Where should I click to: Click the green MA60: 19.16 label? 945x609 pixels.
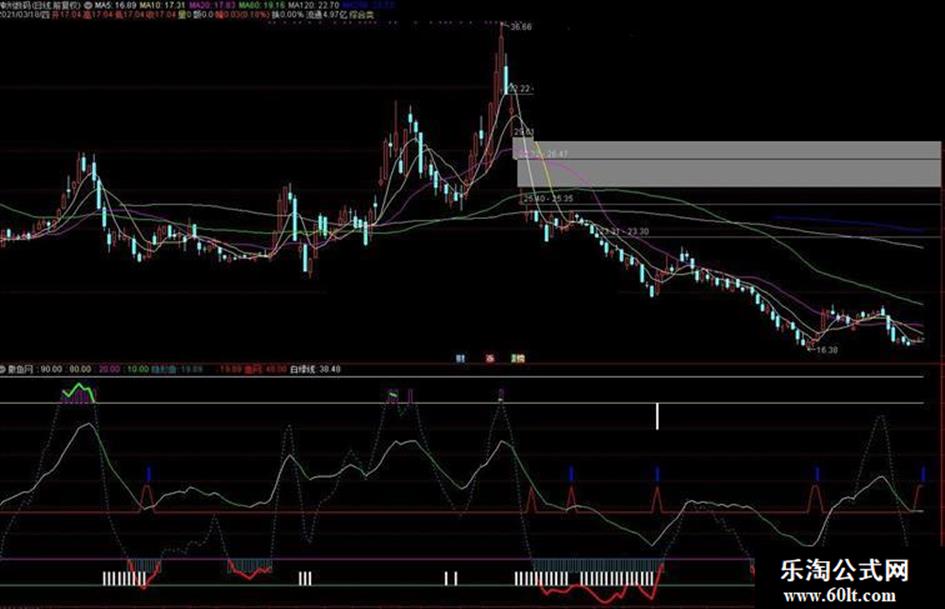click(260, 5)
